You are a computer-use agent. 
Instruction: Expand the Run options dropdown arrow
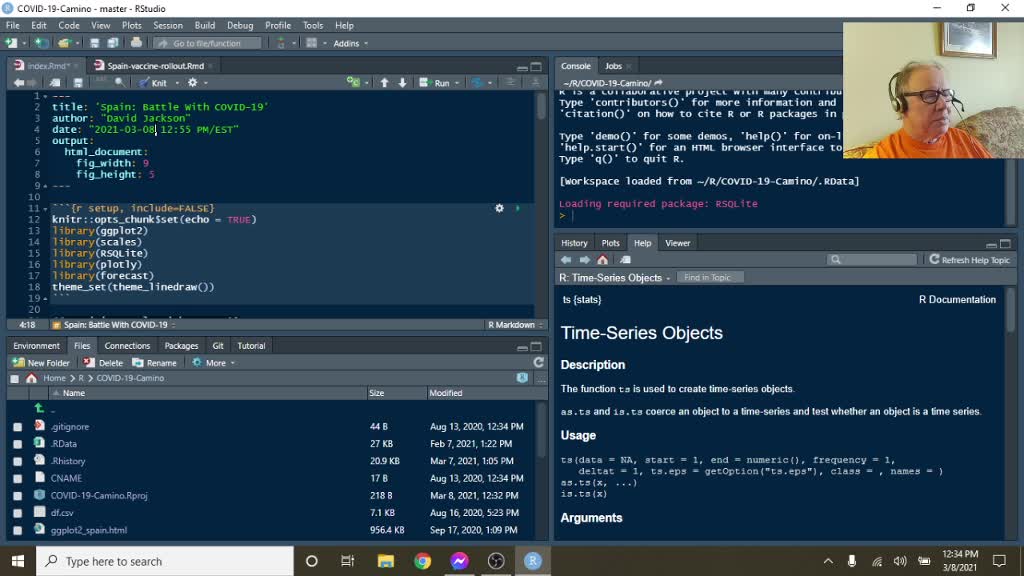point(456,83)
